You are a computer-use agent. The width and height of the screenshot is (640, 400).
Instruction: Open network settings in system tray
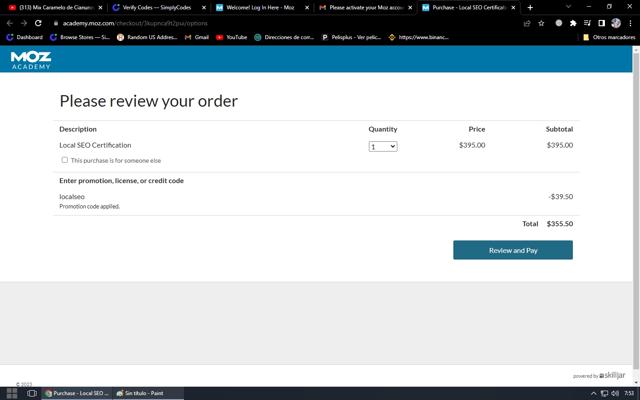coord(604,393)
